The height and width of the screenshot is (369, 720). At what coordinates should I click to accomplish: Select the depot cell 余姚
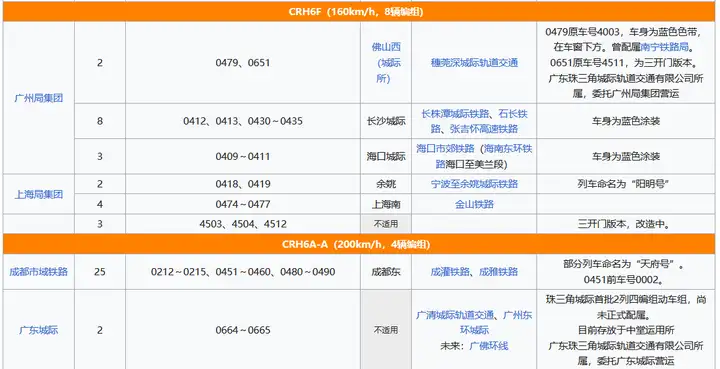[386, 184]
